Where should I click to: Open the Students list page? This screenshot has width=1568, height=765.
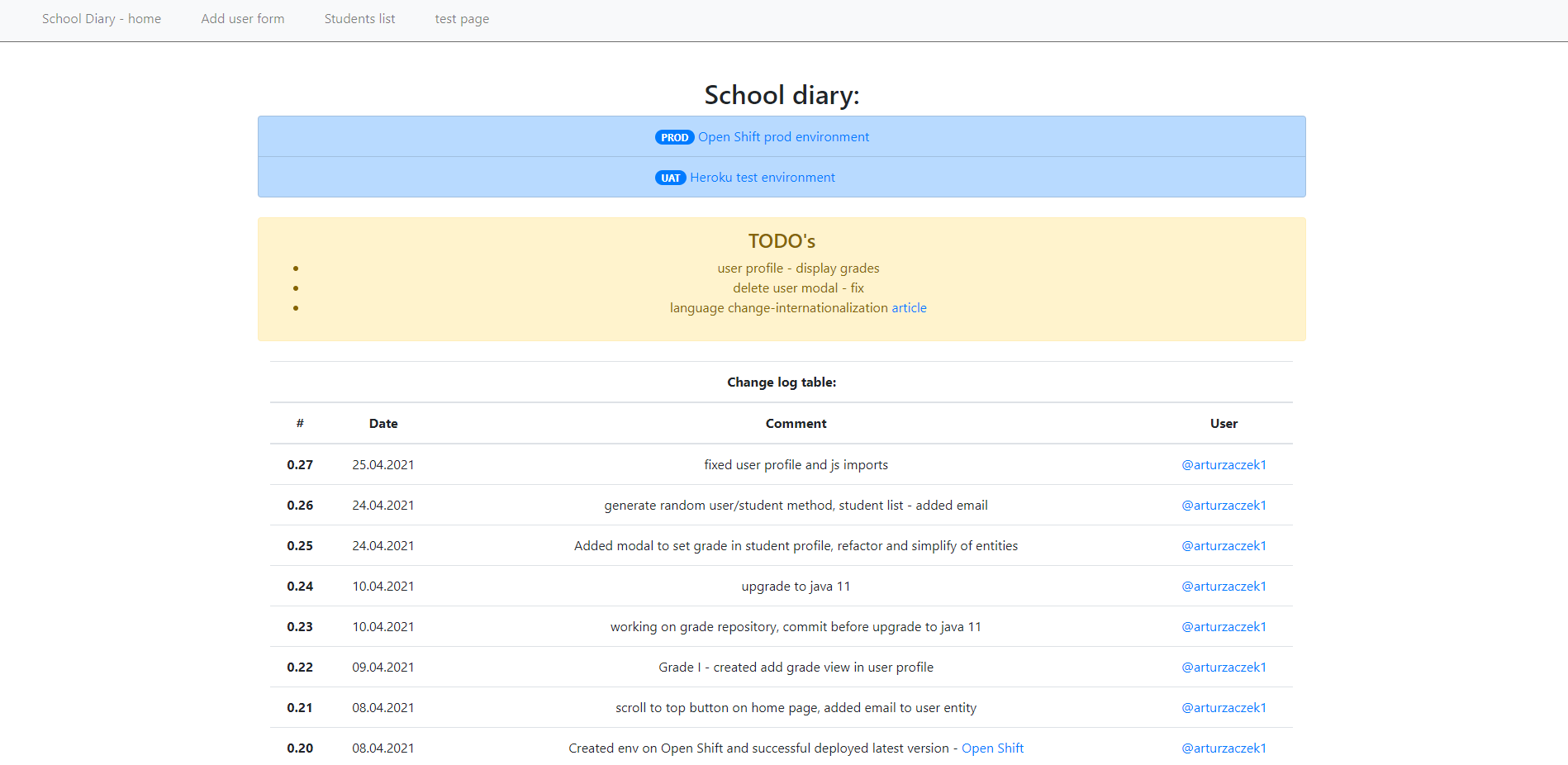tap(359, 18)
